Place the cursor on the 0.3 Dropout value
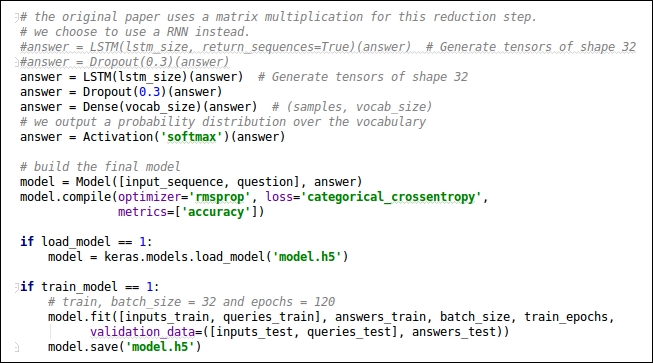This screenshot has height=363, width=653. click(x=150, y=92)
